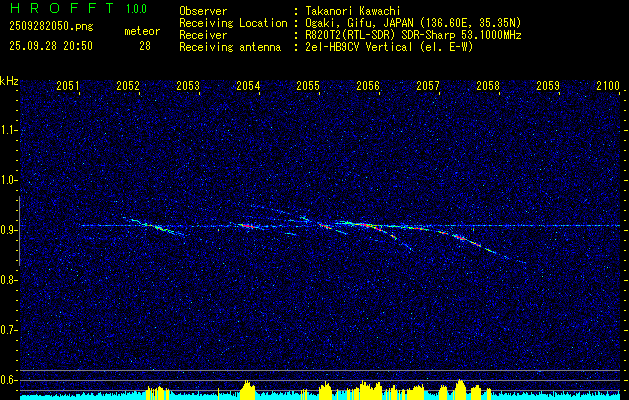
Task: Click the date stamp 25.09.28 20:50
Action: (51, 46)
